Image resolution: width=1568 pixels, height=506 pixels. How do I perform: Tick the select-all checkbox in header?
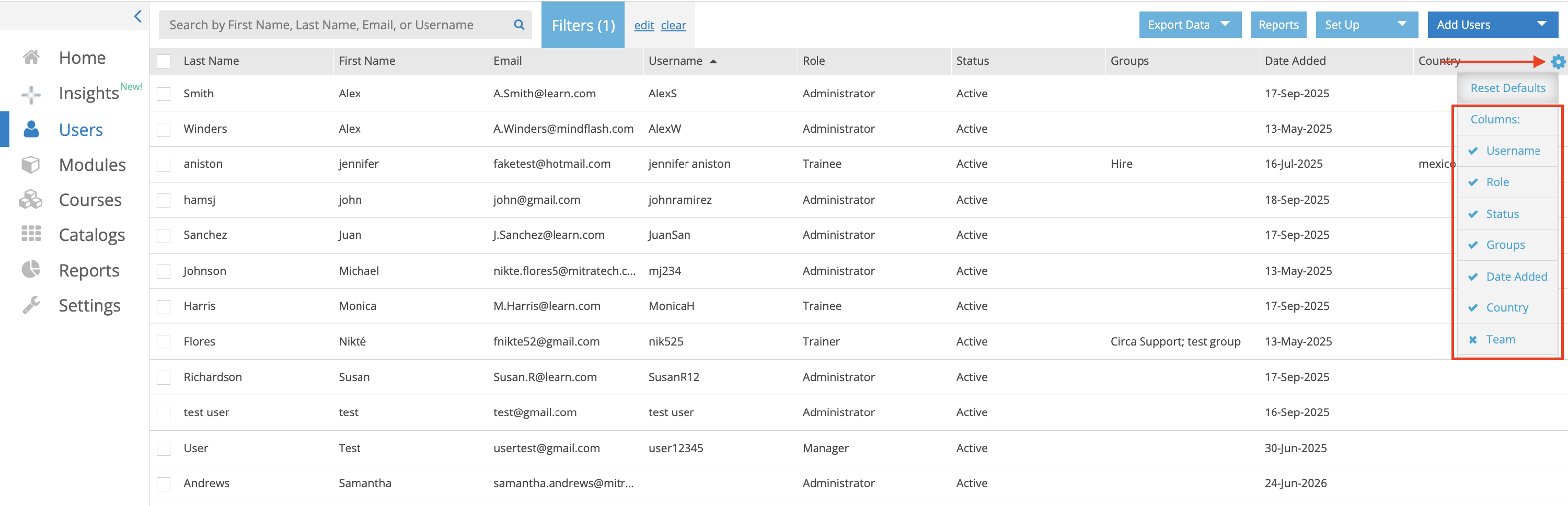point(164,62)
